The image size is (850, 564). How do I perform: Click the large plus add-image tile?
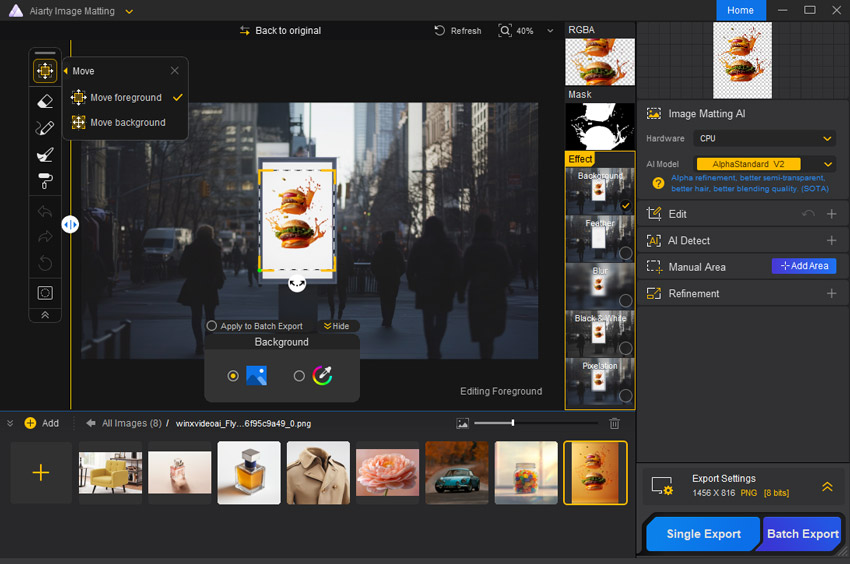[41, 473]
